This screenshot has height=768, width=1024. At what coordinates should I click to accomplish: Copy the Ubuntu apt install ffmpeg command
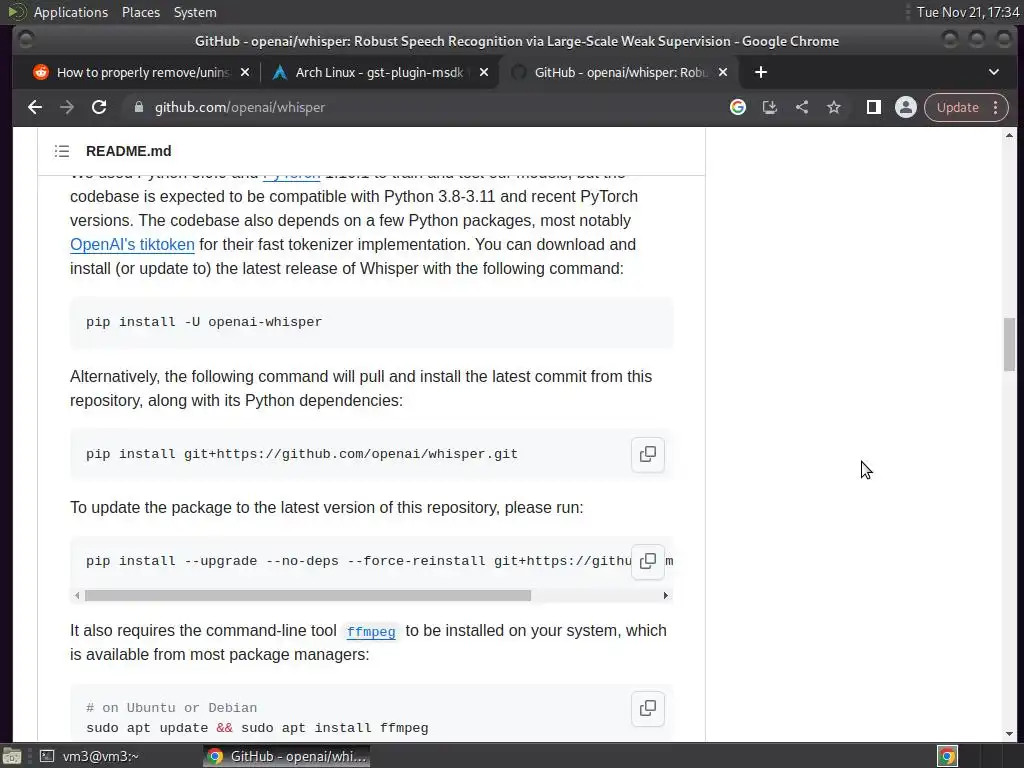coord(648,709)
